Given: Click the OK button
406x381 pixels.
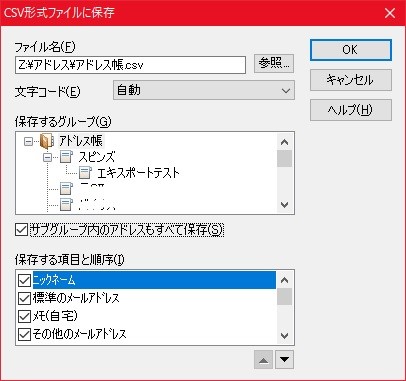Looking at the screenshot, I should [x=351, y=50].
